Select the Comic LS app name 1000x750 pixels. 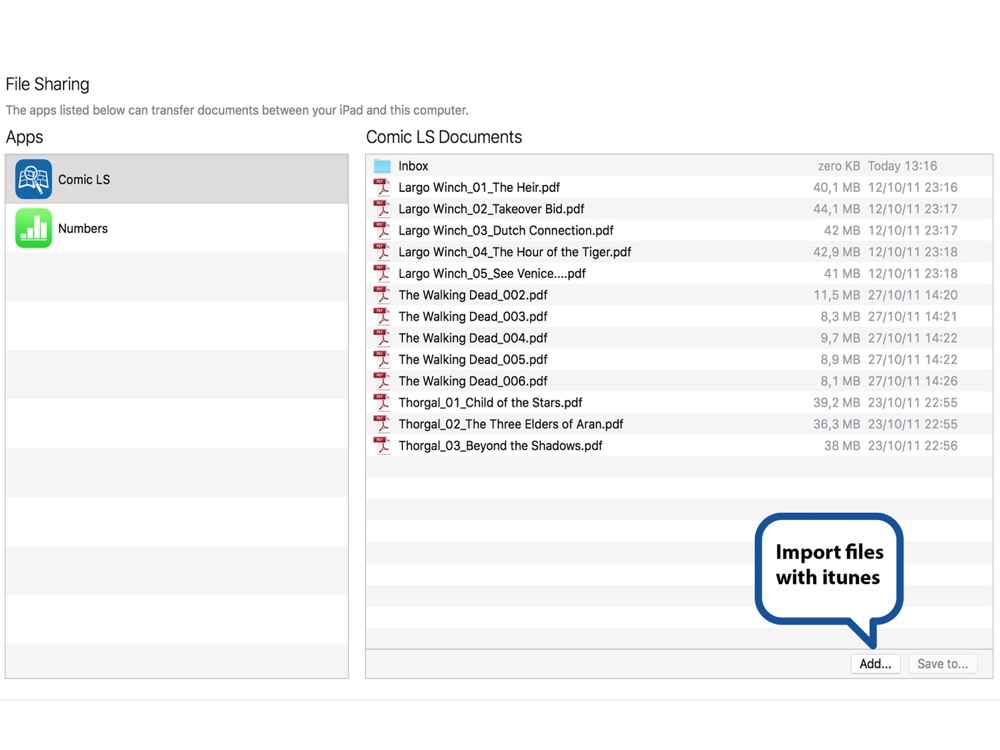tap(84, 180)
